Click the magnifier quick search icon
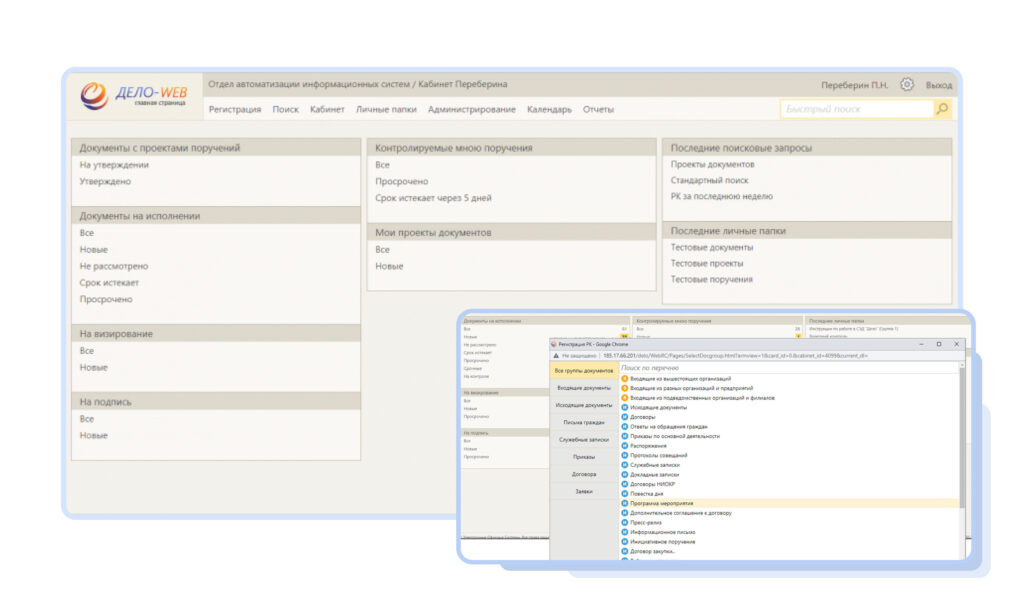Viewport: 1024px width, 616px height. pyautogui.click(x=941, y=109)
